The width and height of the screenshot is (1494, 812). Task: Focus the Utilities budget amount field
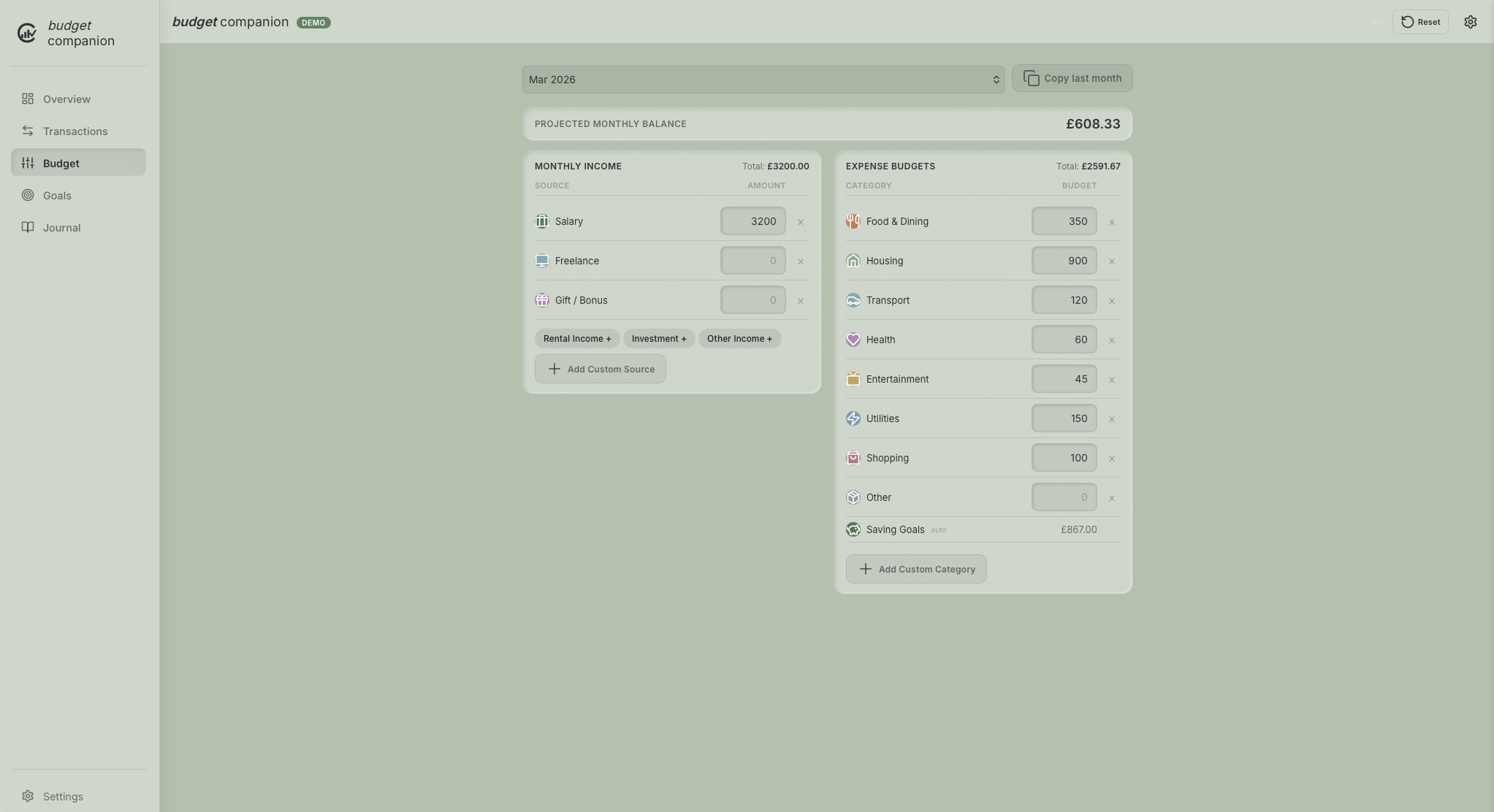click(x=1064, y=418)
